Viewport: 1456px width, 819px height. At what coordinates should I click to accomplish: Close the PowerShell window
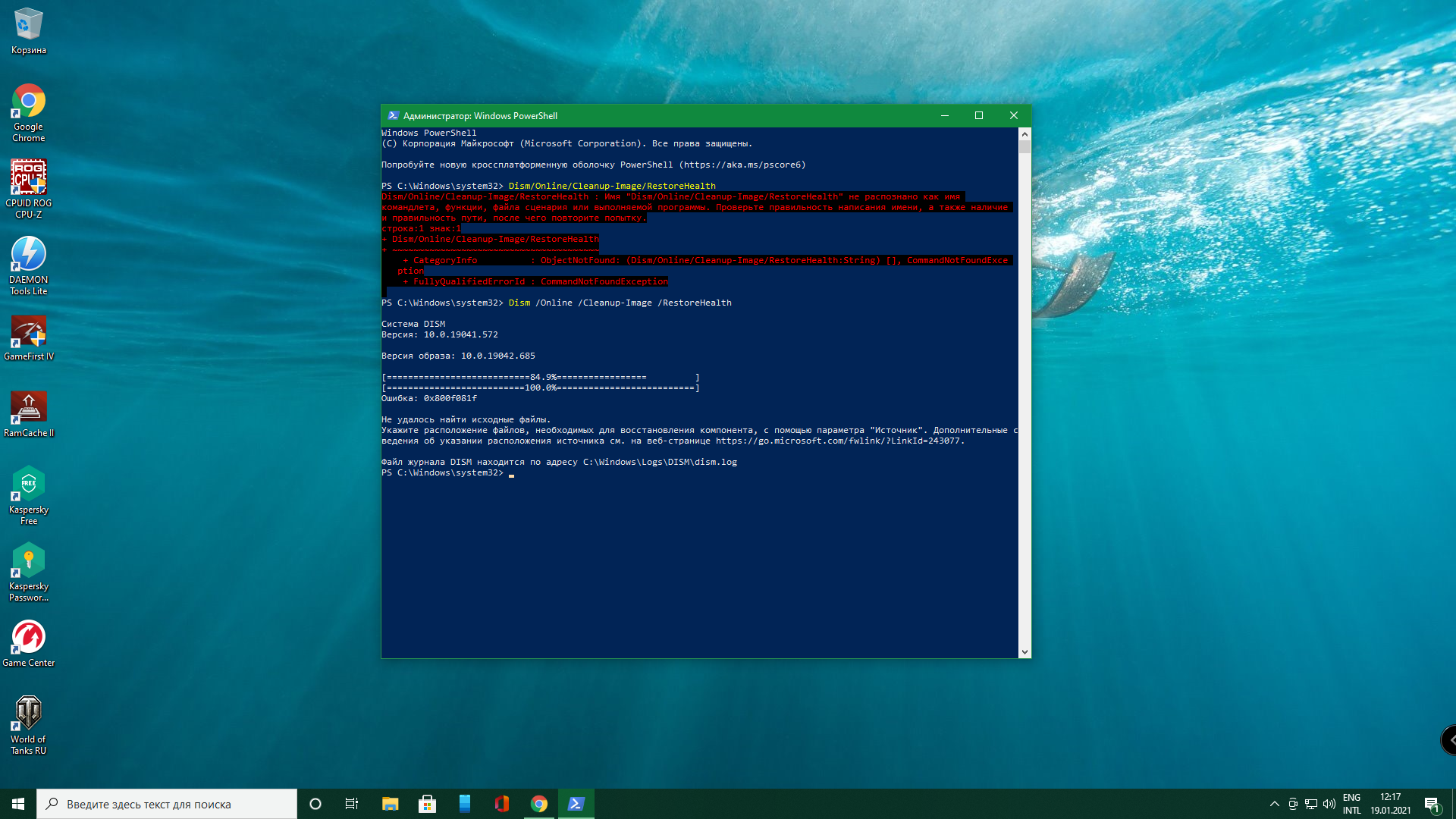[x=1014, y=116]
